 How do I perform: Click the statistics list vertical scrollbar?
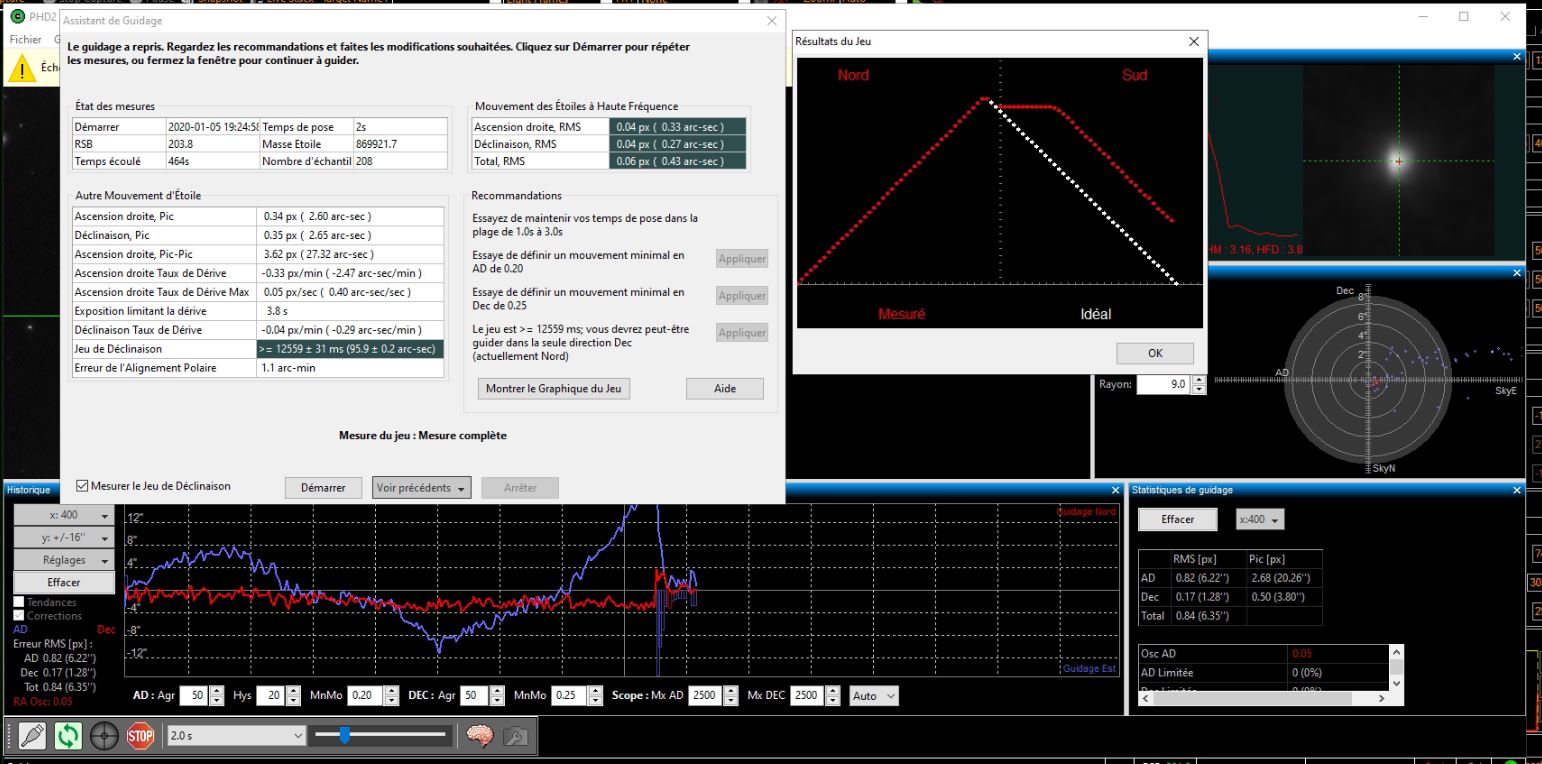[x=1397, y=667]
